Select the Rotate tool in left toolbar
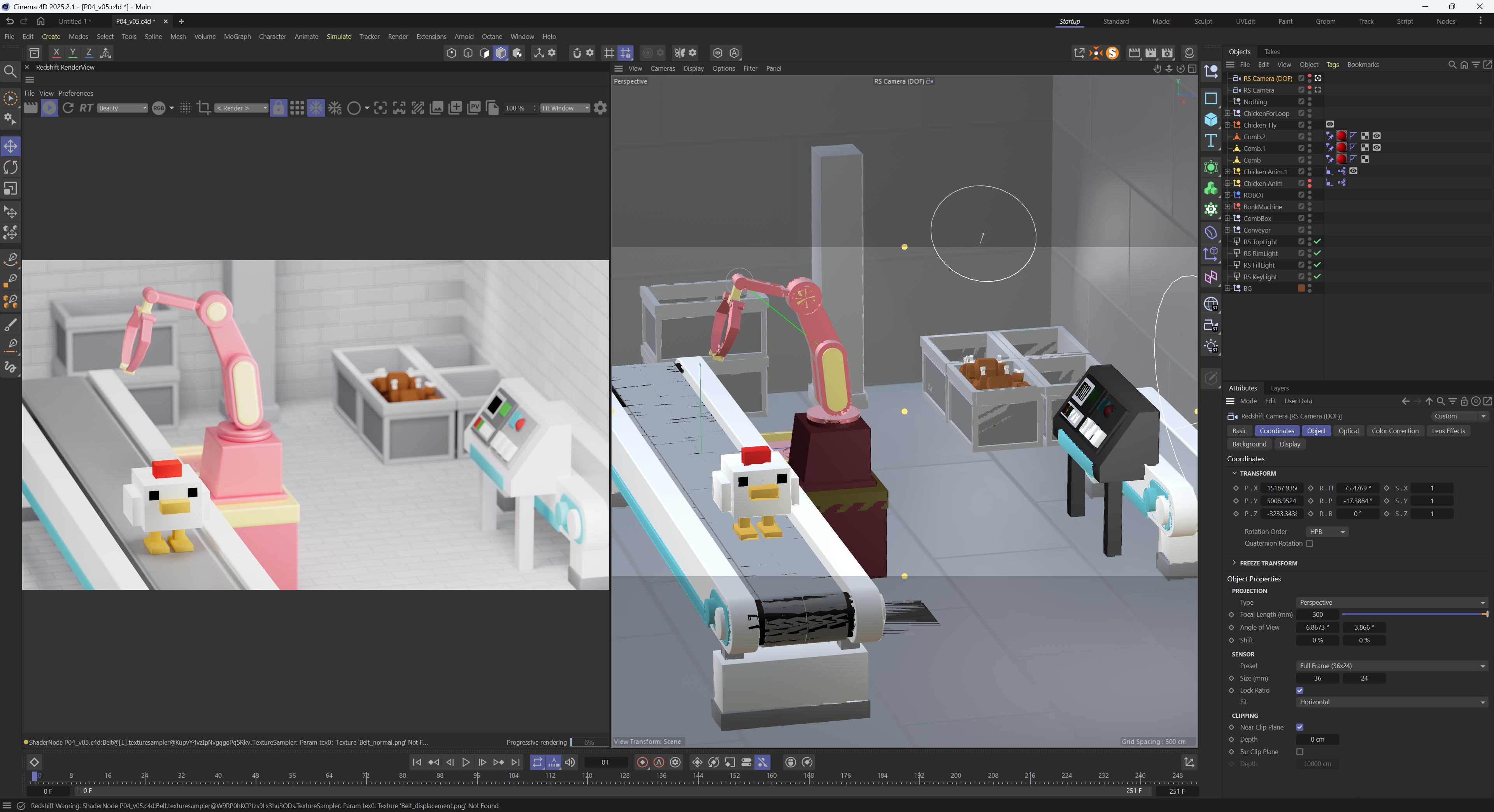Screen dimensions: 1494x812 [x=11, y=168]
